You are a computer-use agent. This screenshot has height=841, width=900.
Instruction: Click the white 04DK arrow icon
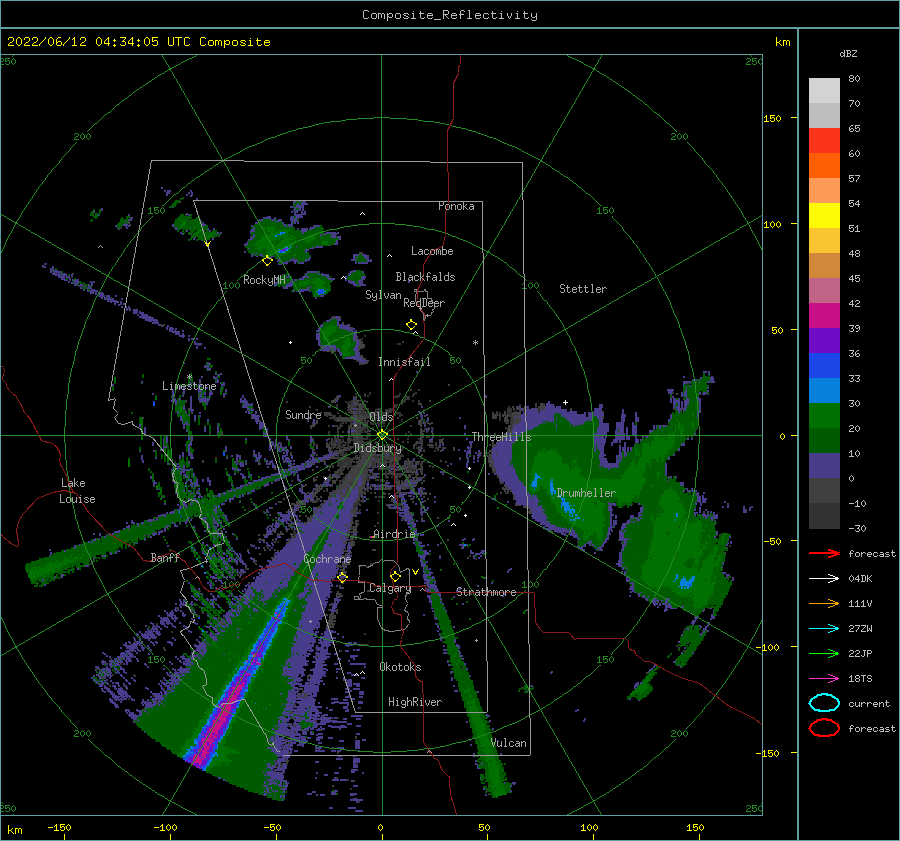coord(824,579)
